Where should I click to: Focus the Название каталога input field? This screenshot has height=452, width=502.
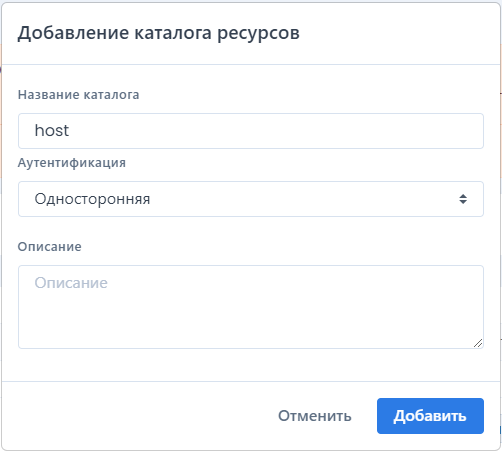(x=251, y=131)
